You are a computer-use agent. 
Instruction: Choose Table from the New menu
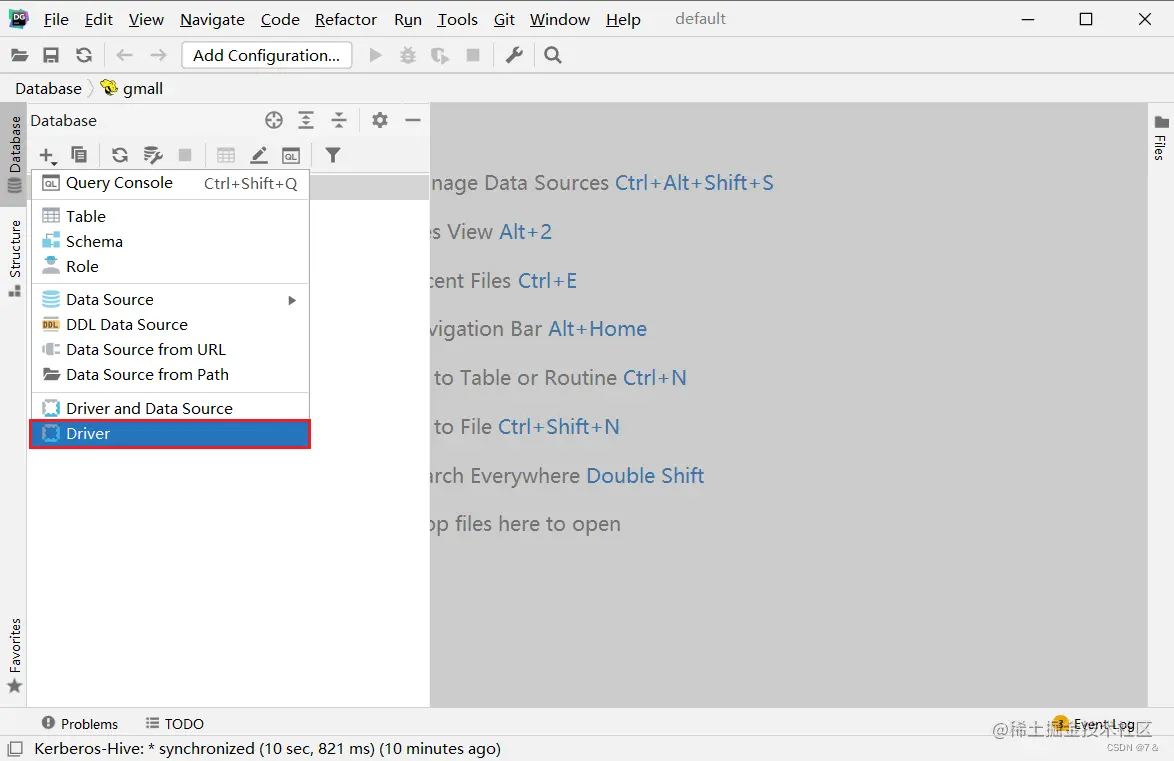click(x=171, y=216)
